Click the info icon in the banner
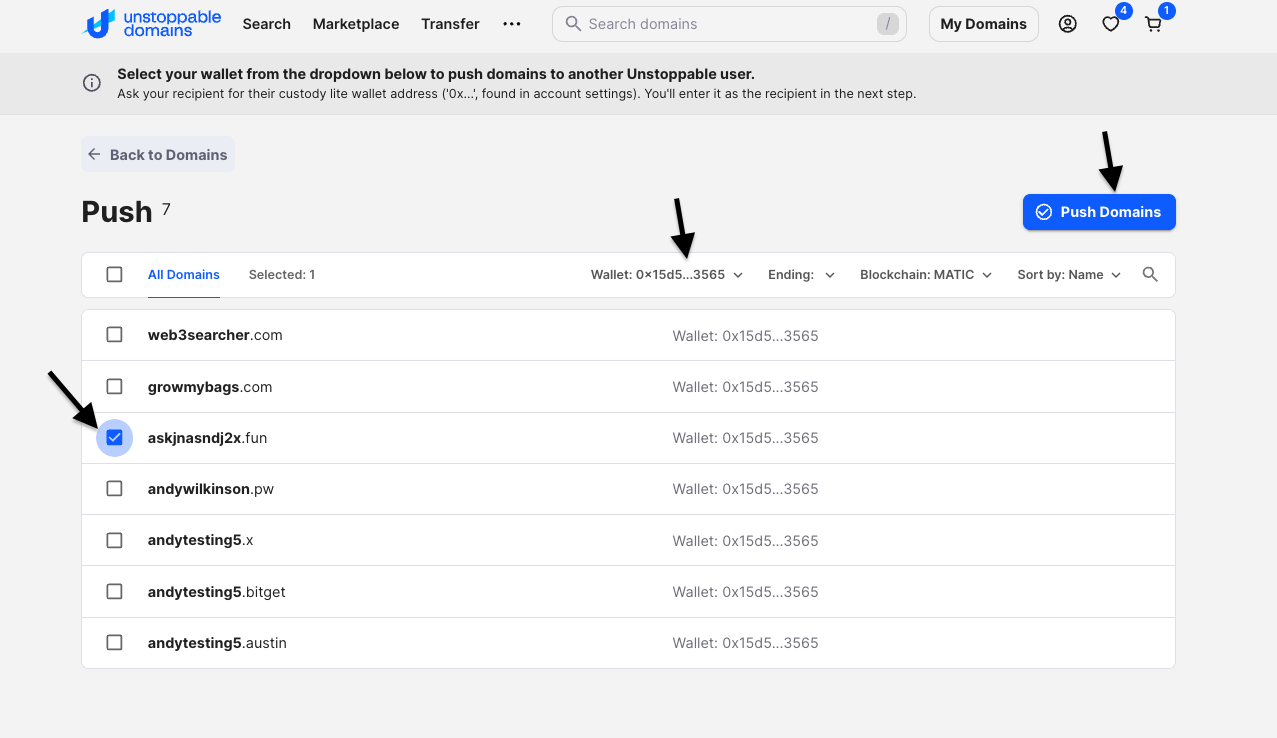1277x738 pixels. 92,83
